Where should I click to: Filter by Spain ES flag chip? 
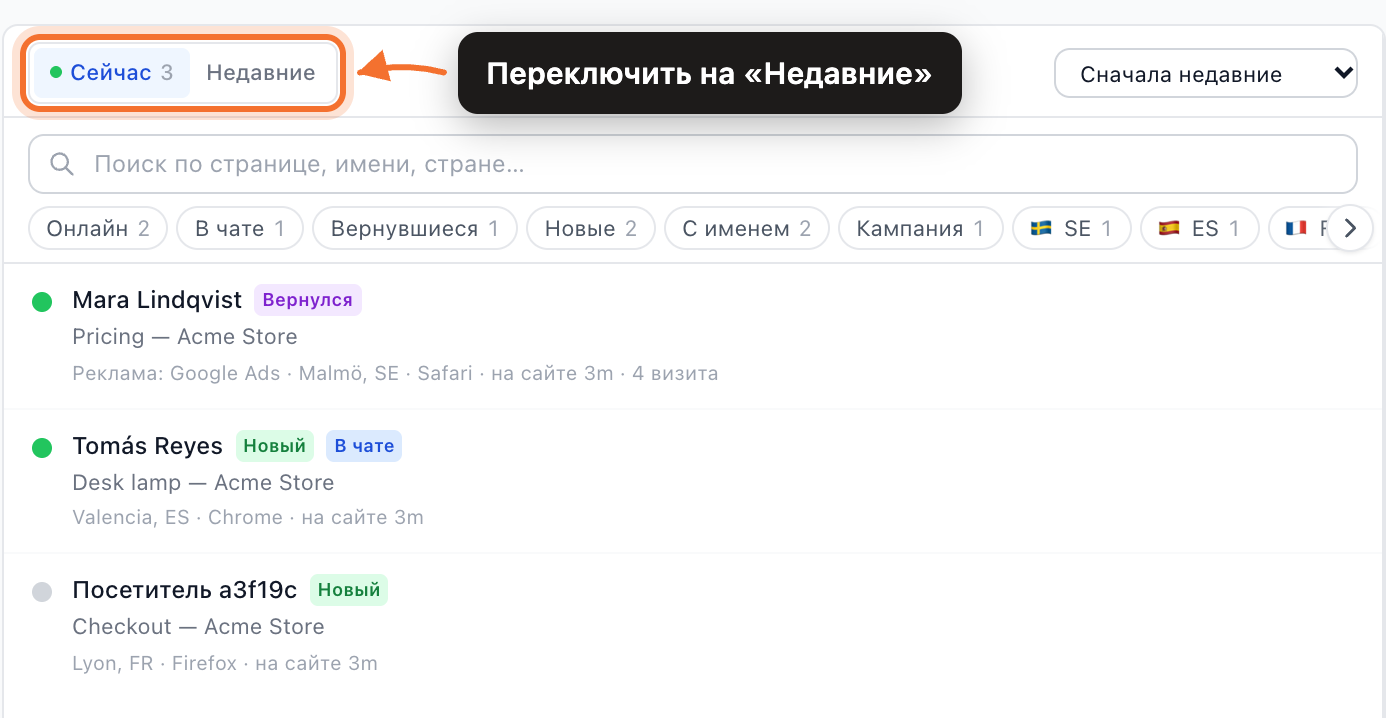coord(1199,228)
